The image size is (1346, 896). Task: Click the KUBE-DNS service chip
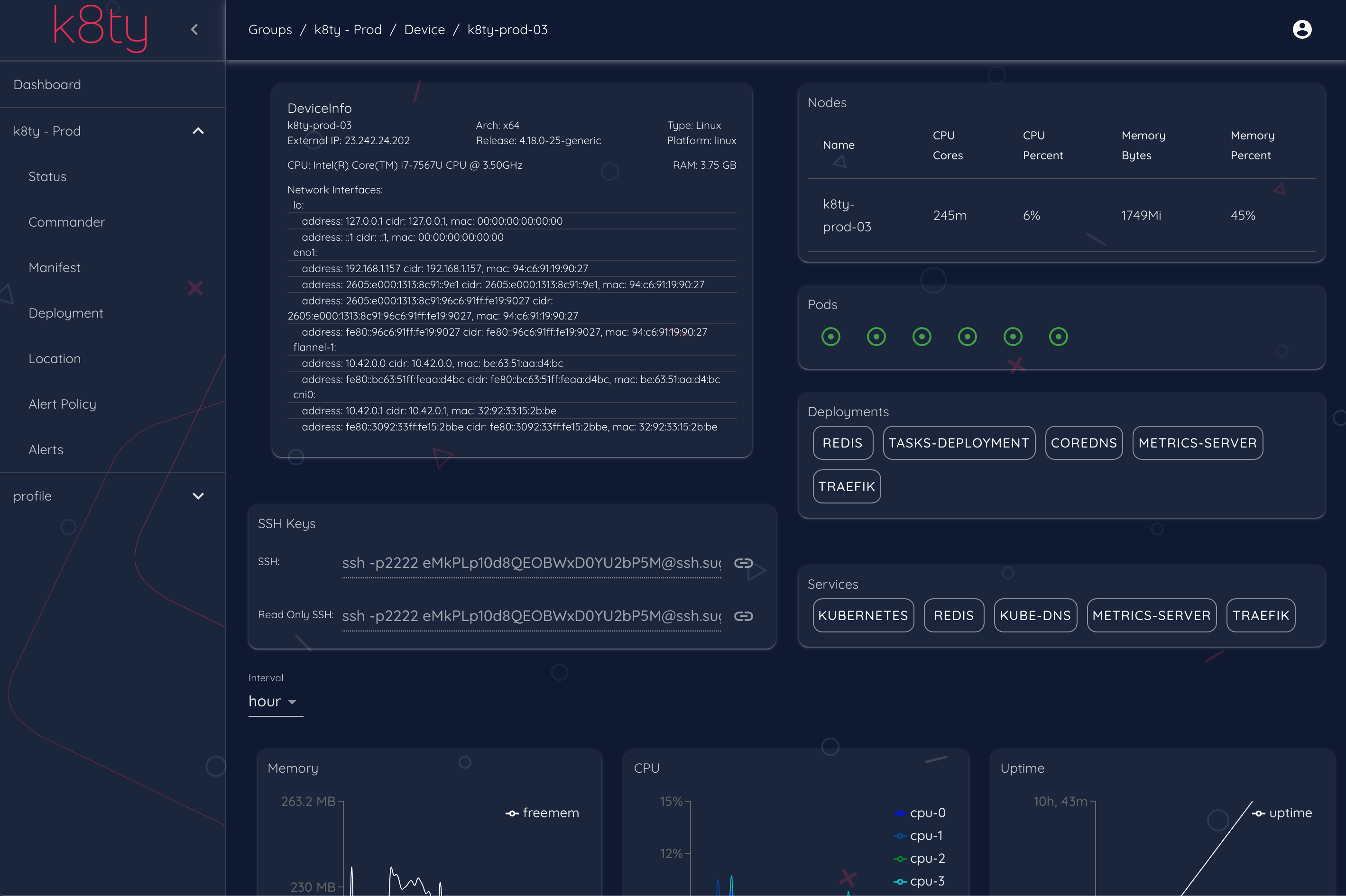1034,615
